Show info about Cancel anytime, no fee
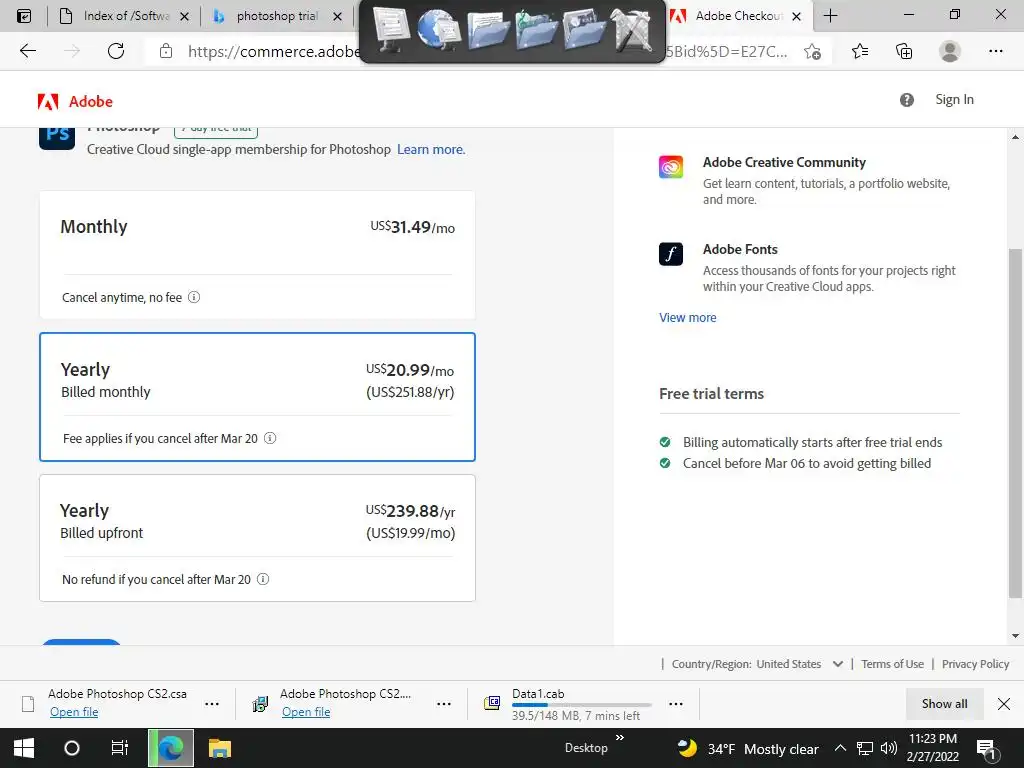This screenshot has height=768, width=1024. tap(194, 297)
